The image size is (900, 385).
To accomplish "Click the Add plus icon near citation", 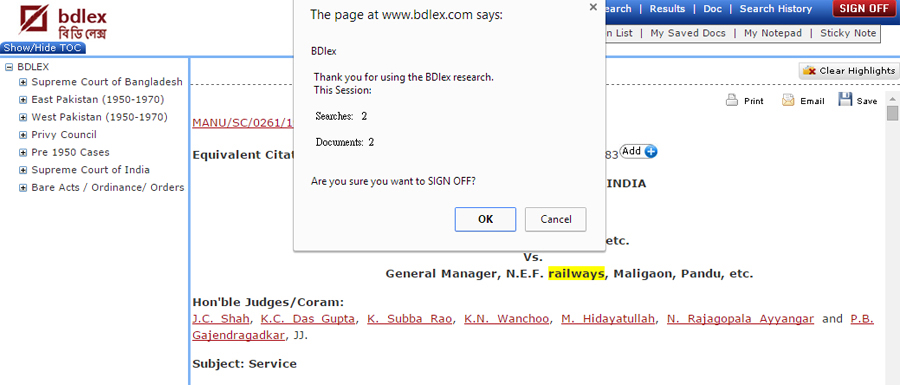I will click(650, 151).
